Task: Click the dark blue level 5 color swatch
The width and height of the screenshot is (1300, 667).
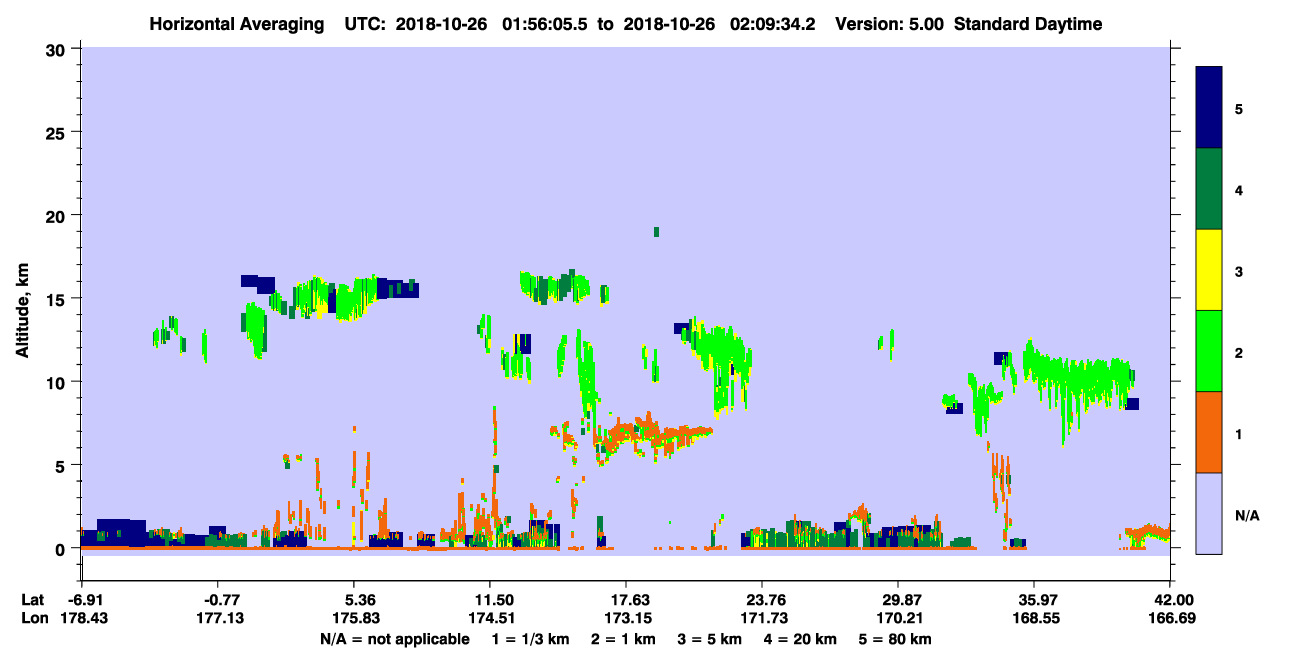Action: pyautogui.click(x=1209, y=108)
